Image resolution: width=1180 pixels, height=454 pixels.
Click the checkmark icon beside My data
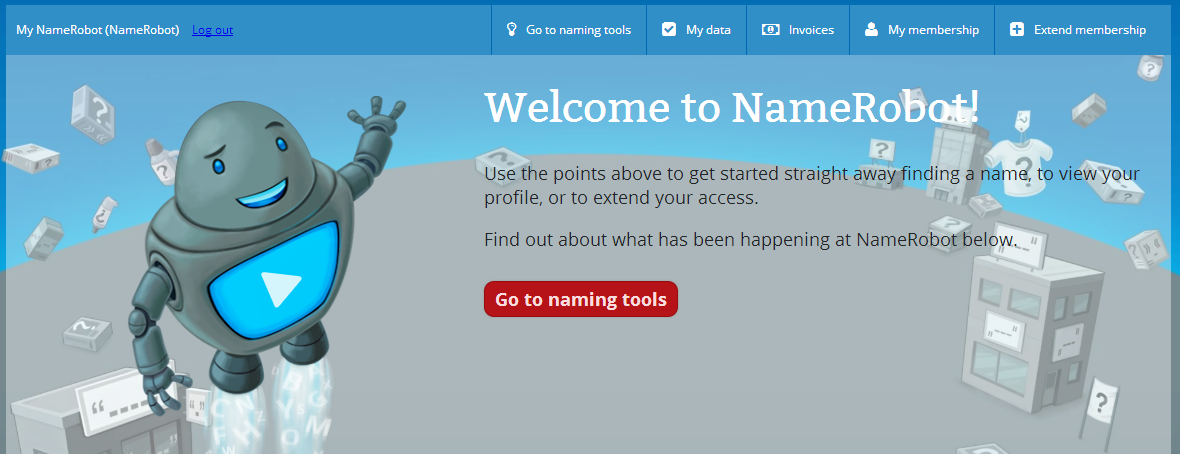(668, 29)
